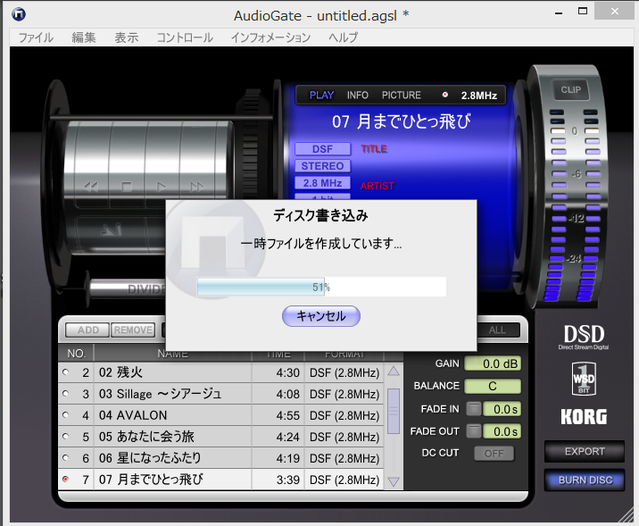Screen dimensions: 639x526
Task: Click the DSD Direct Stream Digital logo
Action: click(x=584, y=337)
